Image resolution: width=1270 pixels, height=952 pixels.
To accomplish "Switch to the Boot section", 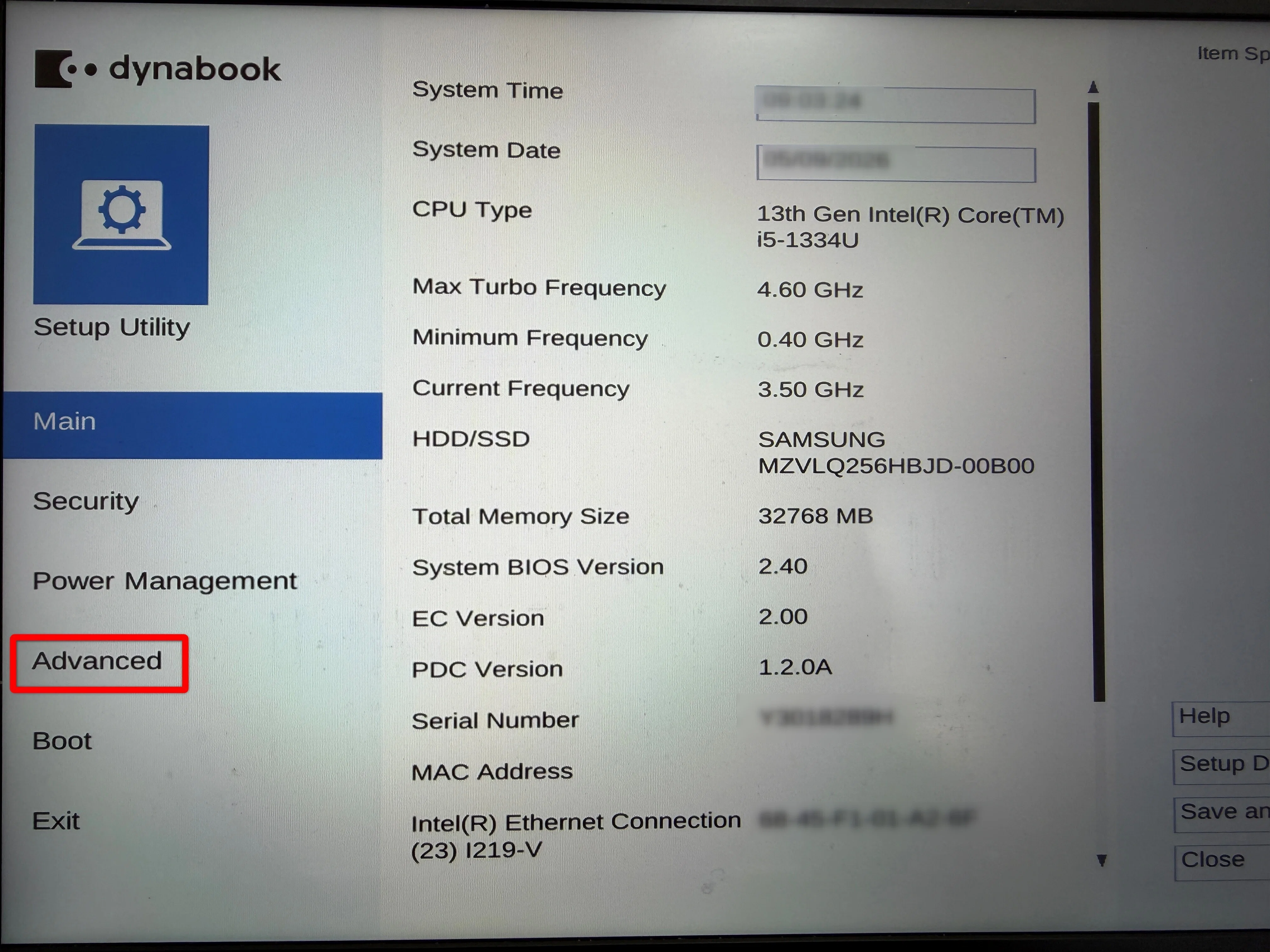I will (62, 741).
